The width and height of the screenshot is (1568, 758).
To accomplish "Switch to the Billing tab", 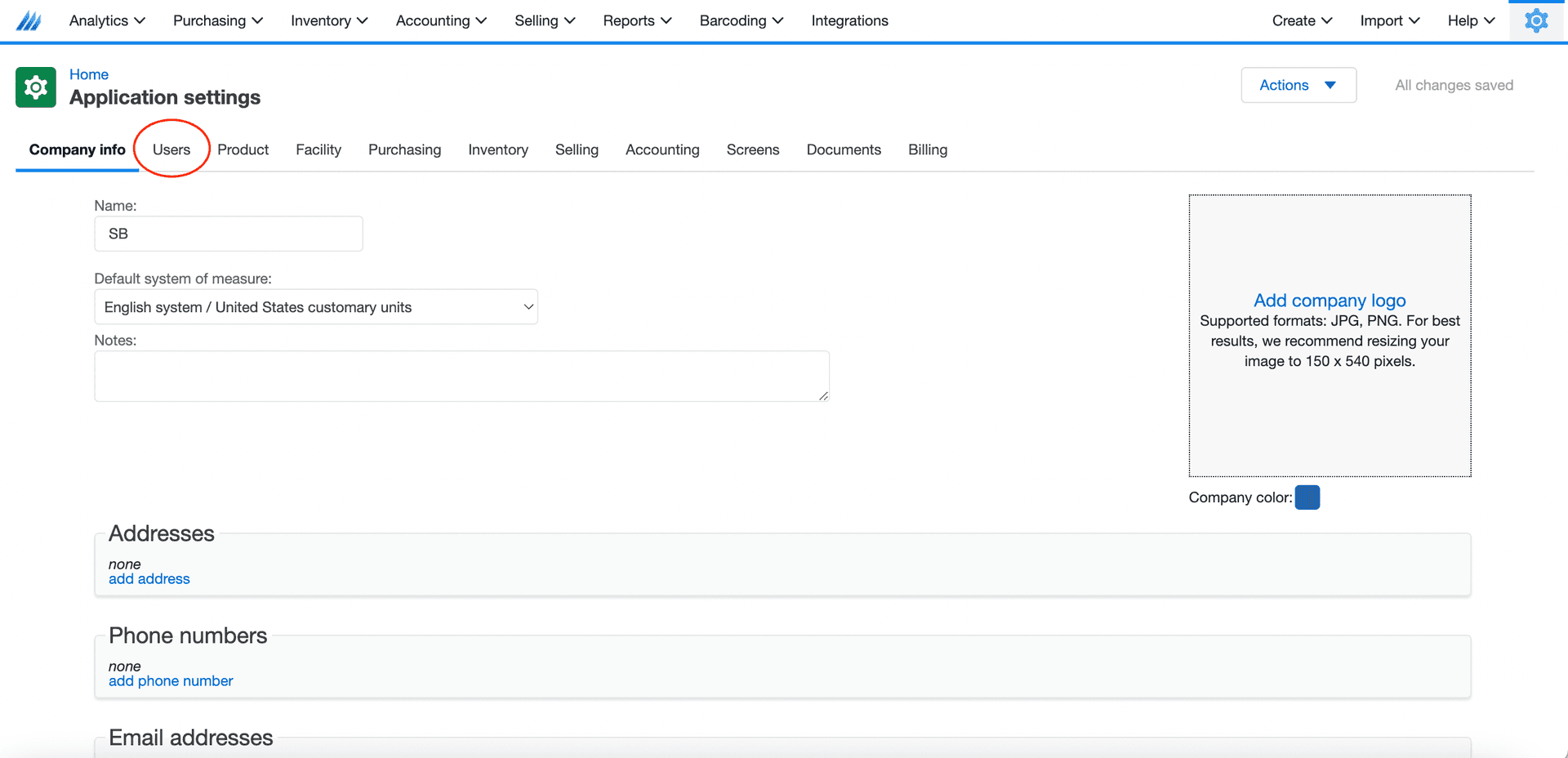I will point(928,149).
